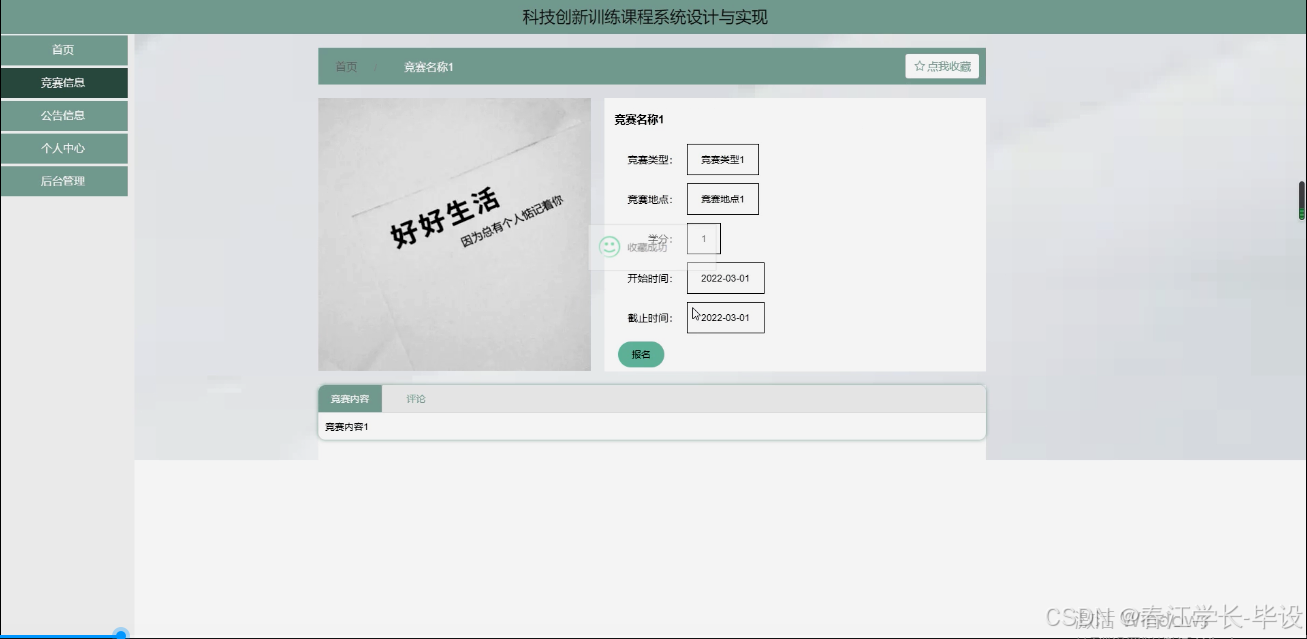Click the 竞赛类型1 value box

pyautogui.click(x=723, y=159)
